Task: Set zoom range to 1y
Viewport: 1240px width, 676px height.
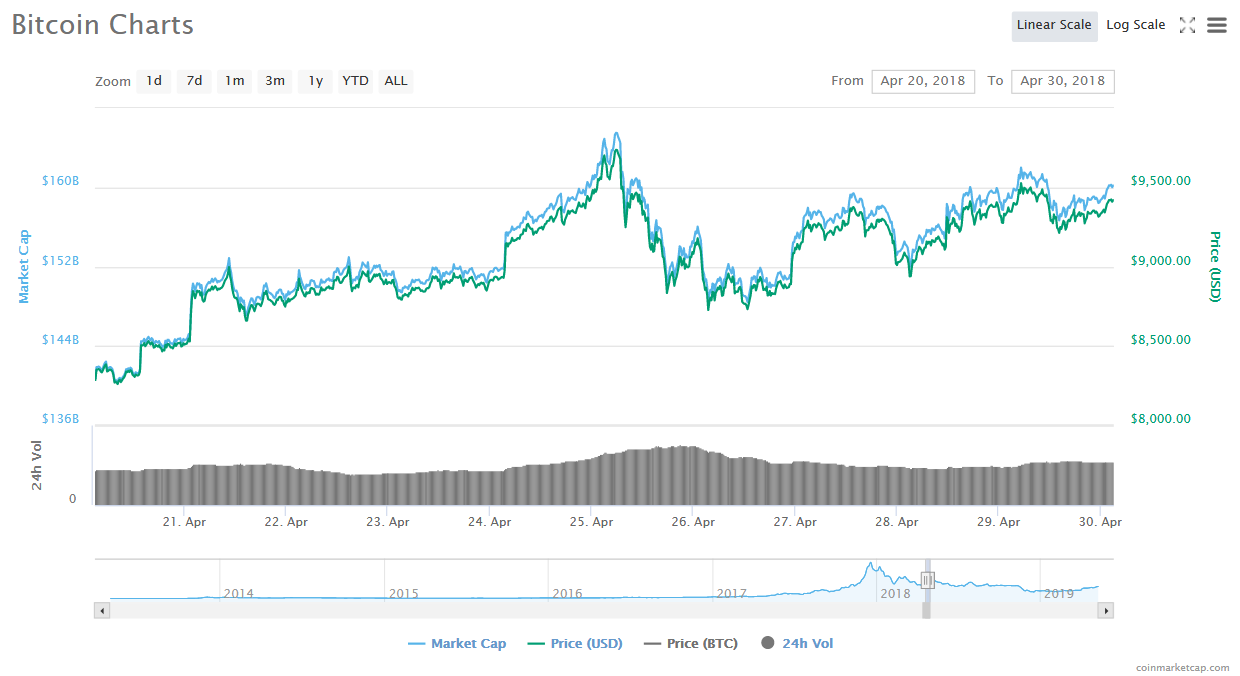Action: click(x=315, y=81)
